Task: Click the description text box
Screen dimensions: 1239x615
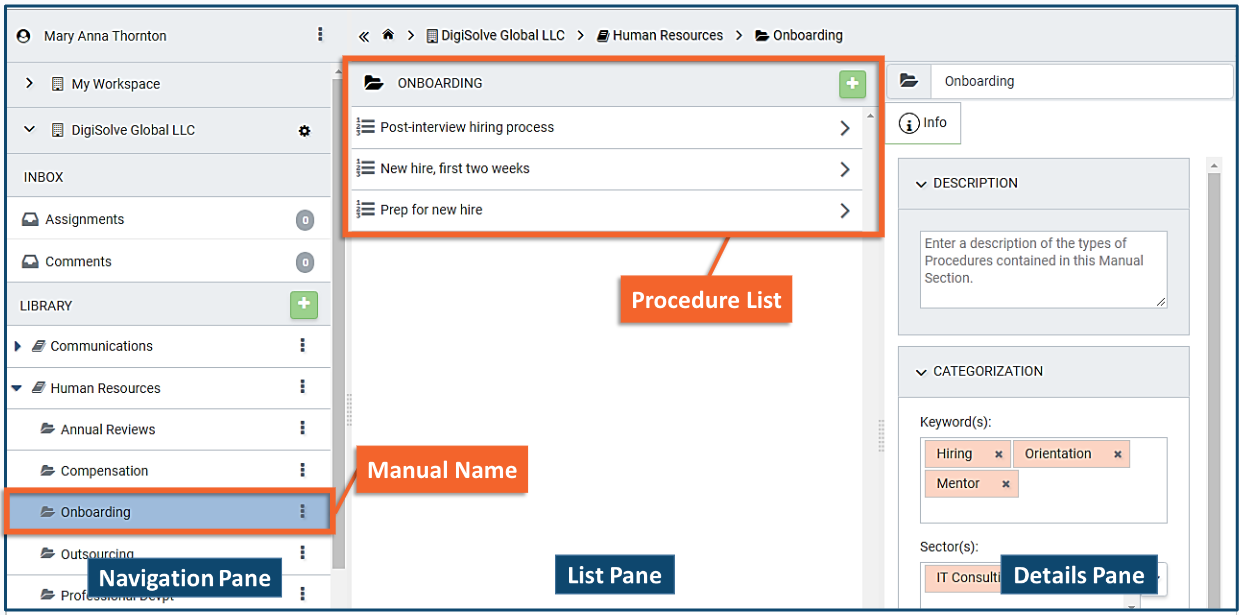Action: pos(1043,269)
